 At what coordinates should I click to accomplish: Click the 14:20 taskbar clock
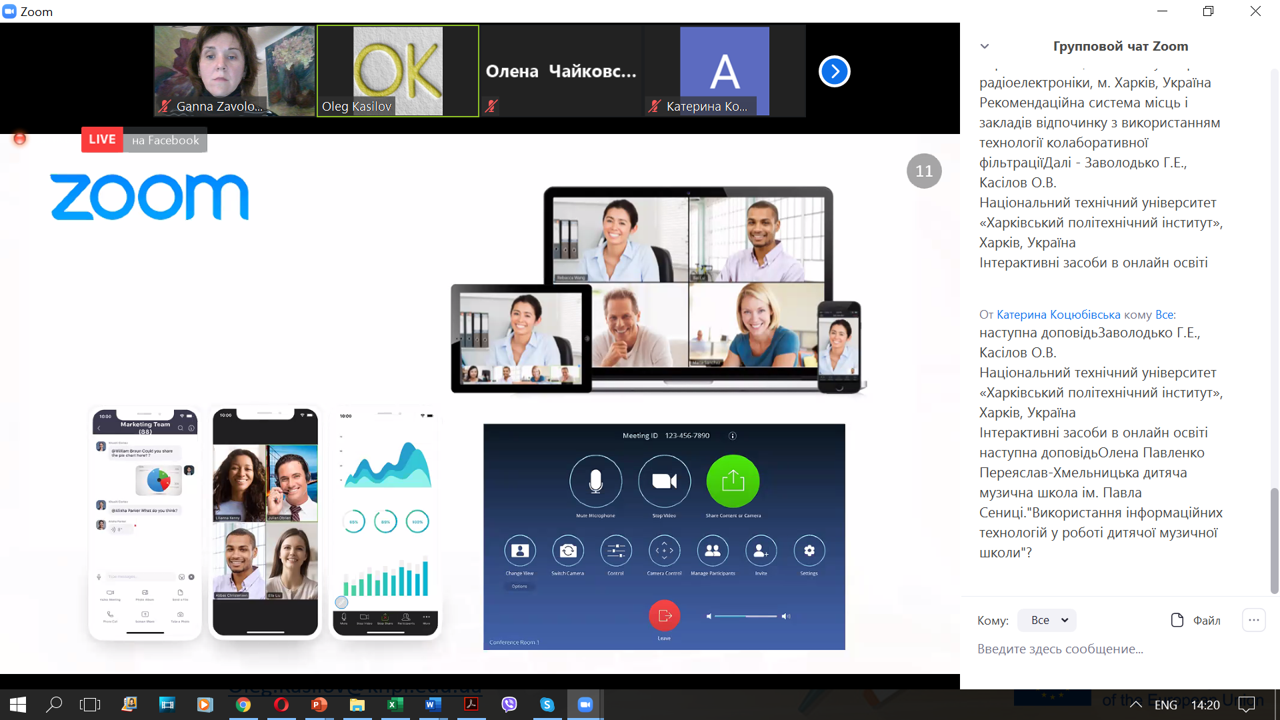click(x=1206, y=705)
